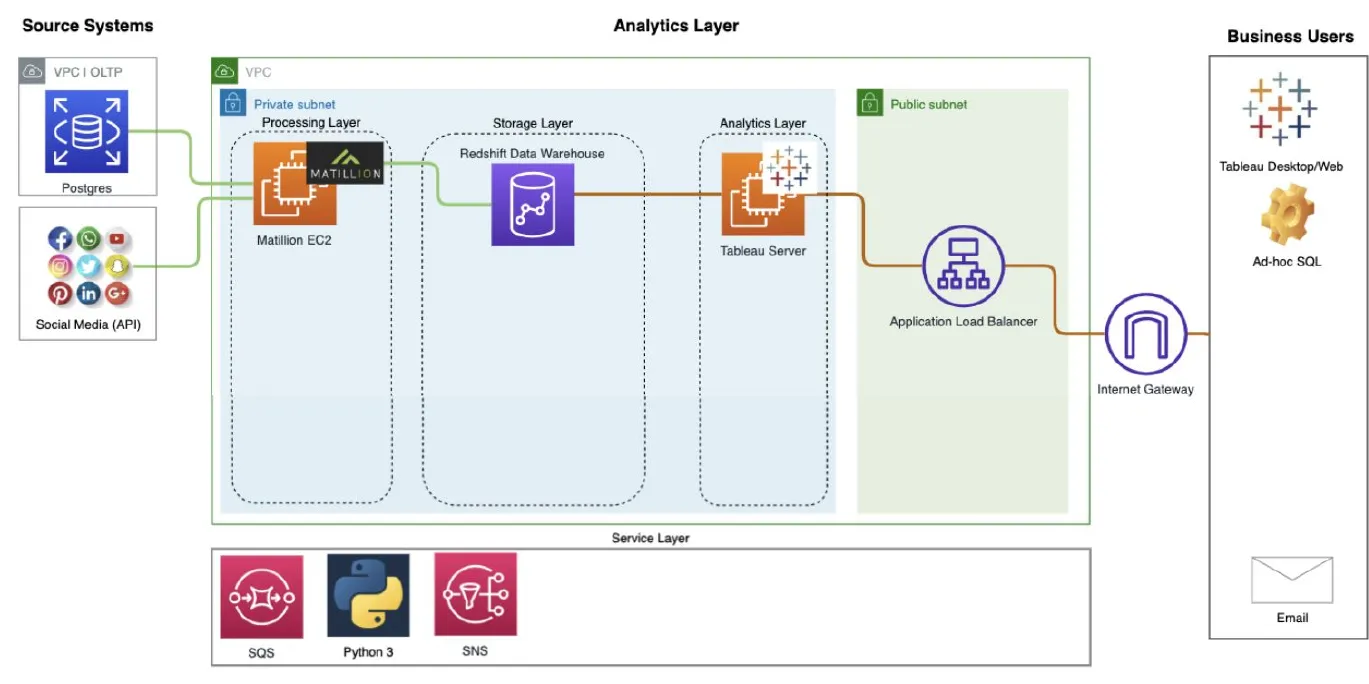The width and height of the screenshot is (1369, 684).
Task: Click the 'Ad-hoc SQL' caption
Action: tap(1286, 261)
